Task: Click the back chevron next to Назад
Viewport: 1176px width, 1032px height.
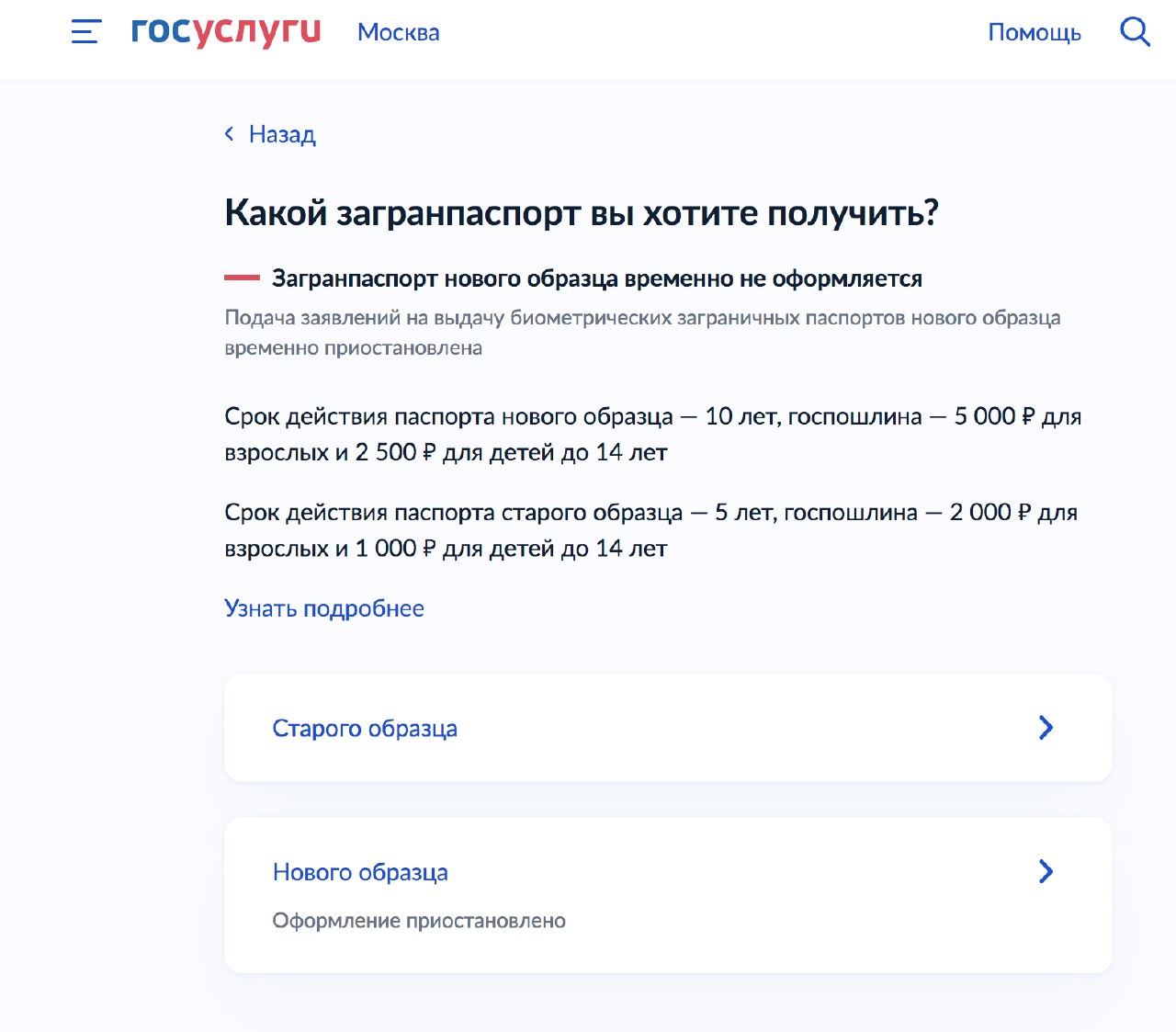Action: (229, 134)
